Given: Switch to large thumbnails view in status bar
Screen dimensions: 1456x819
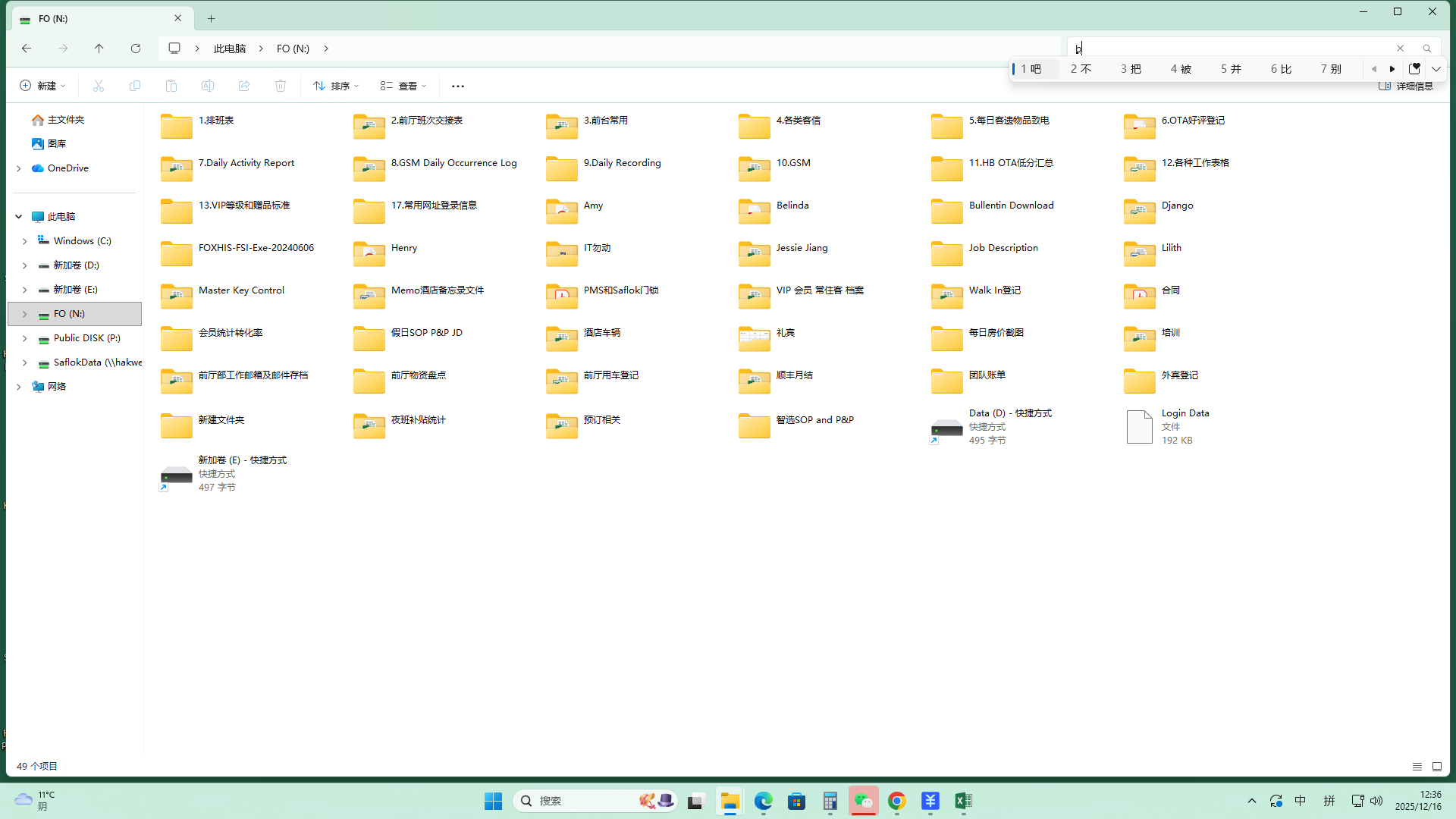Looking at the screenshot, I should coord(1437,767).
